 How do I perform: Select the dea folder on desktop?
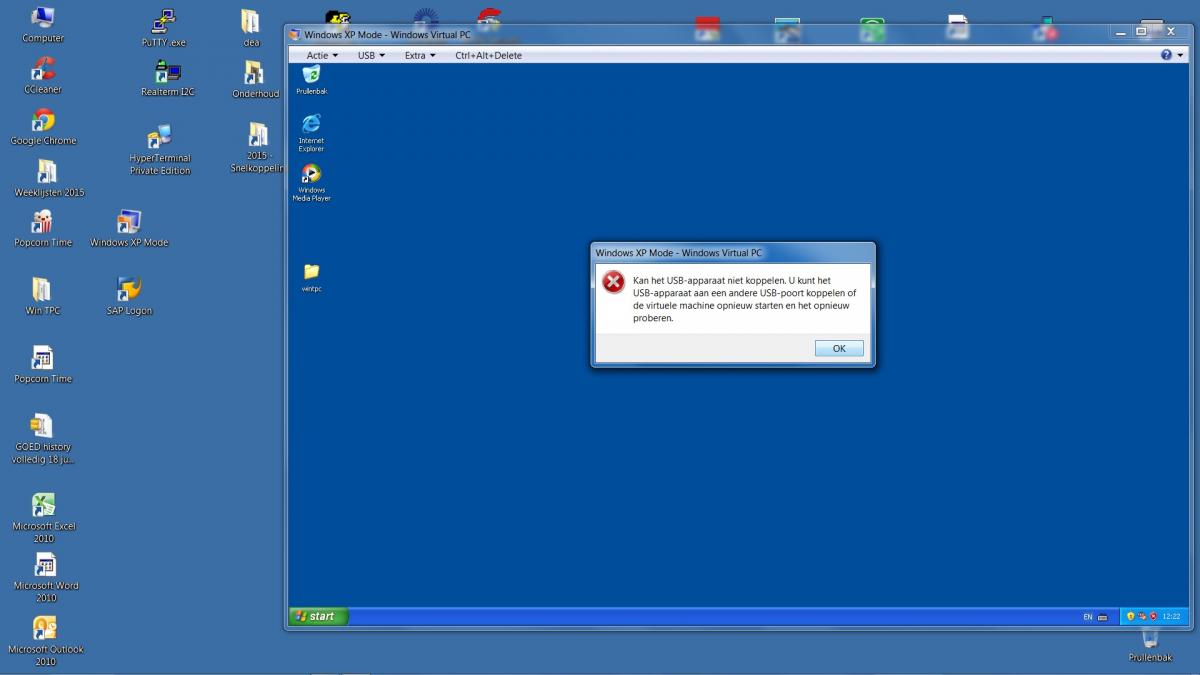(251, 28)
